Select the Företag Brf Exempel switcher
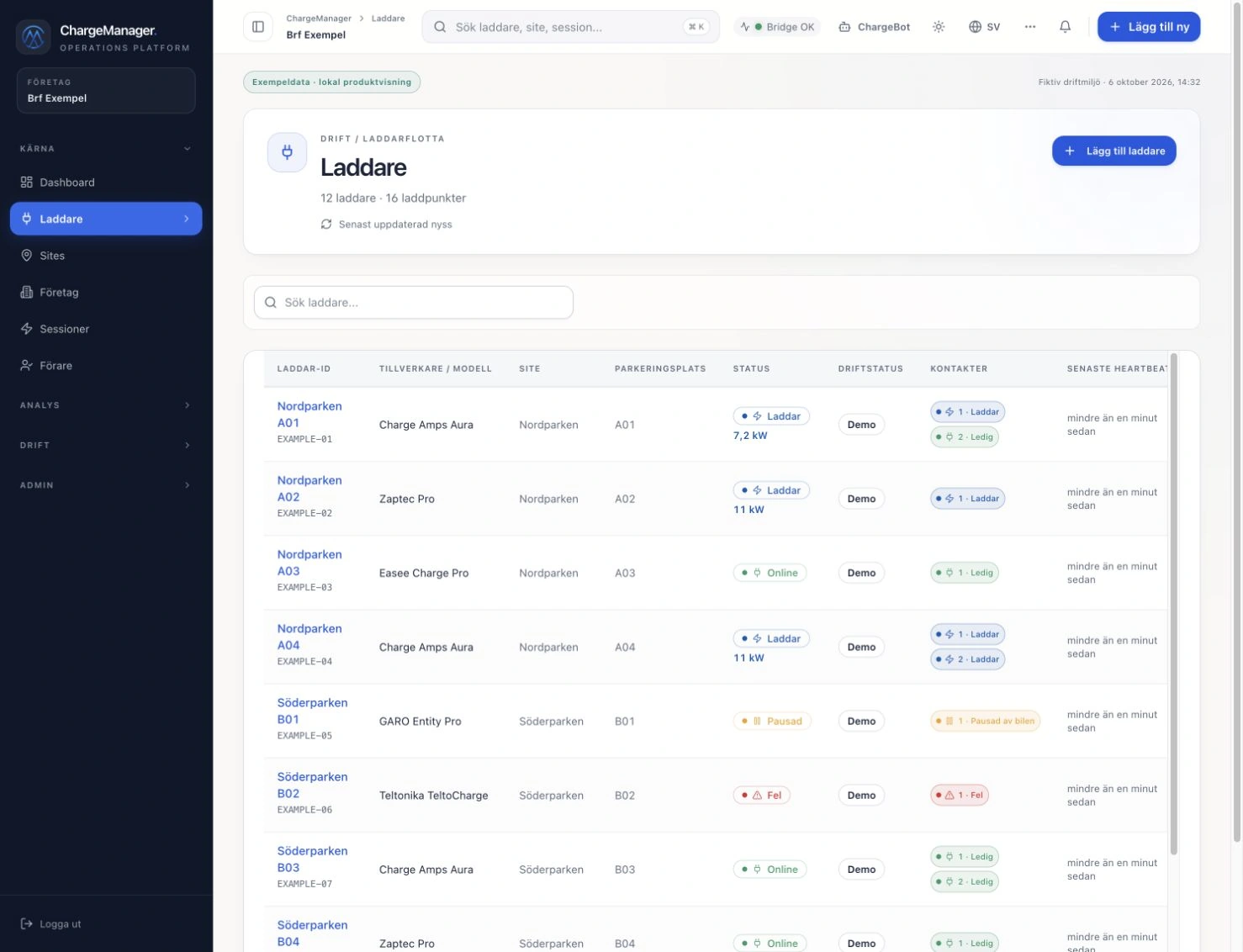 coord(106,90)
